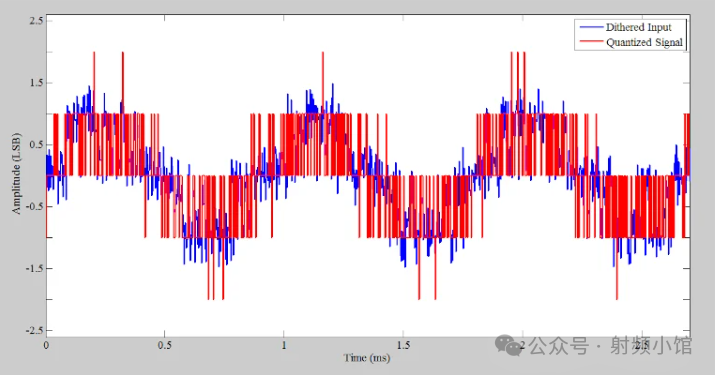This screenshot has width=716, height=375.
Task: Click the 0.5 y-axis tick label
Action: pos(37,145)
